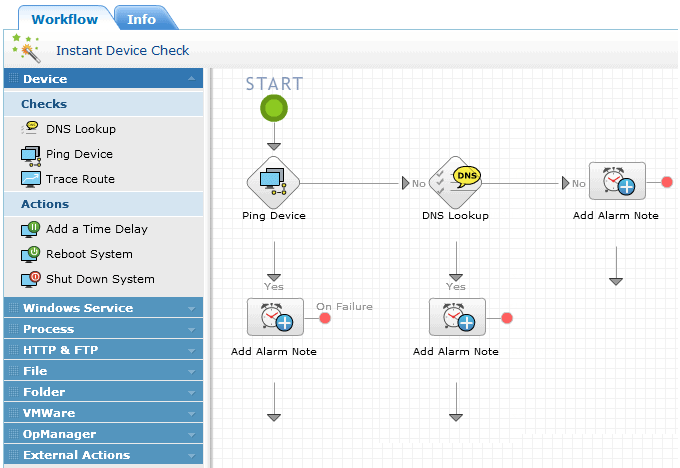Select the Trace Route icon in sidebar

click(x=31, y=179)
